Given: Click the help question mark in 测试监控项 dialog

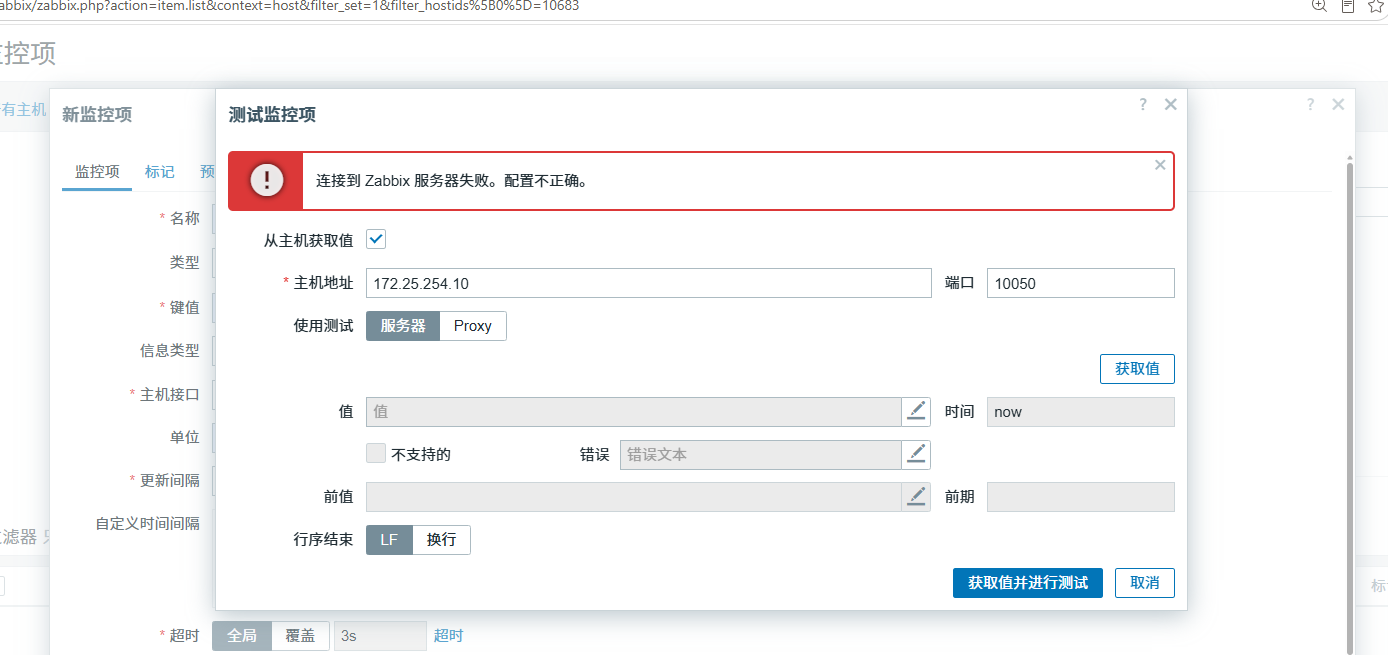Looking at the screenshot, I should tap(1143, 104).
